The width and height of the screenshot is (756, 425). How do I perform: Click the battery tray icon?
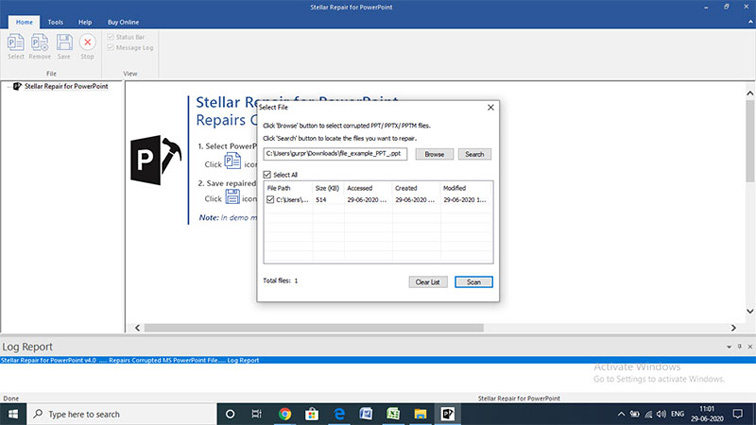[634, 414]
